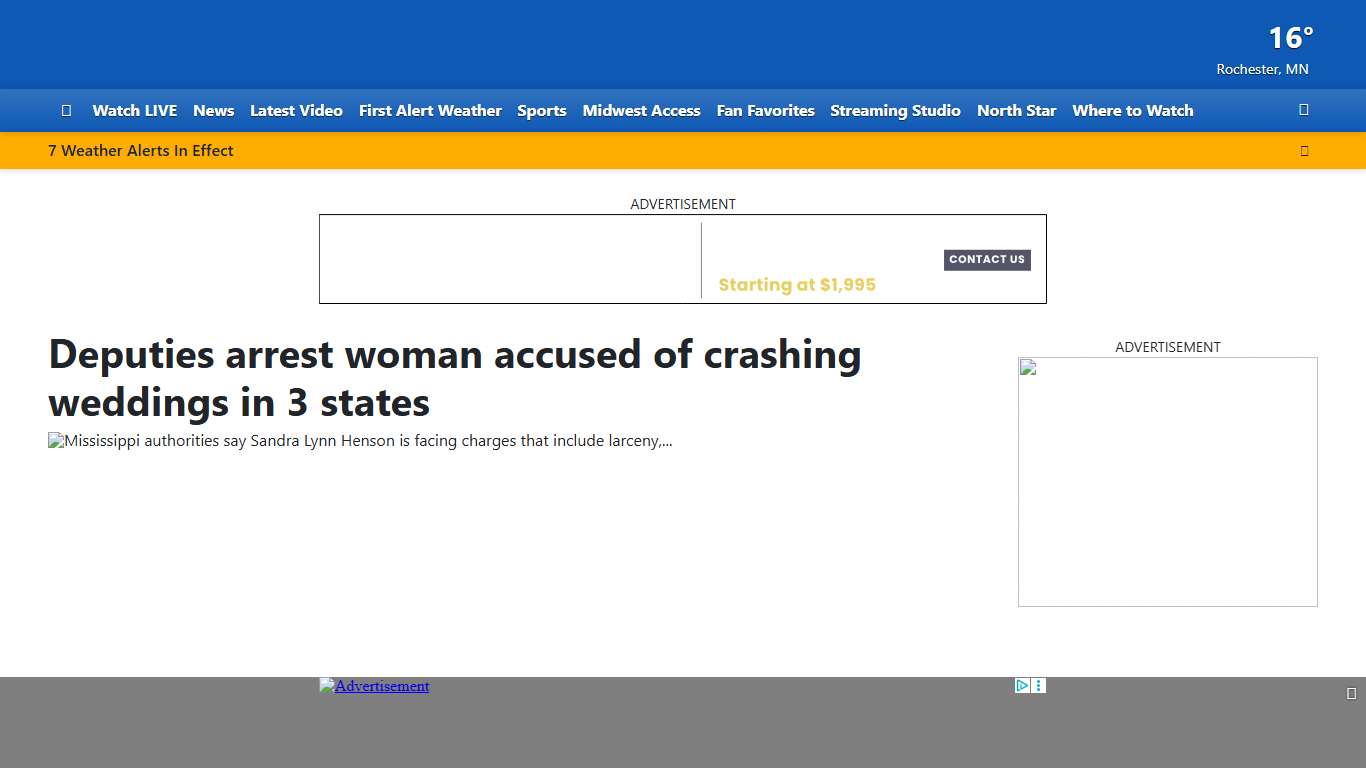Click the weather alert icon on the yellow bar

coord(1304,150)
